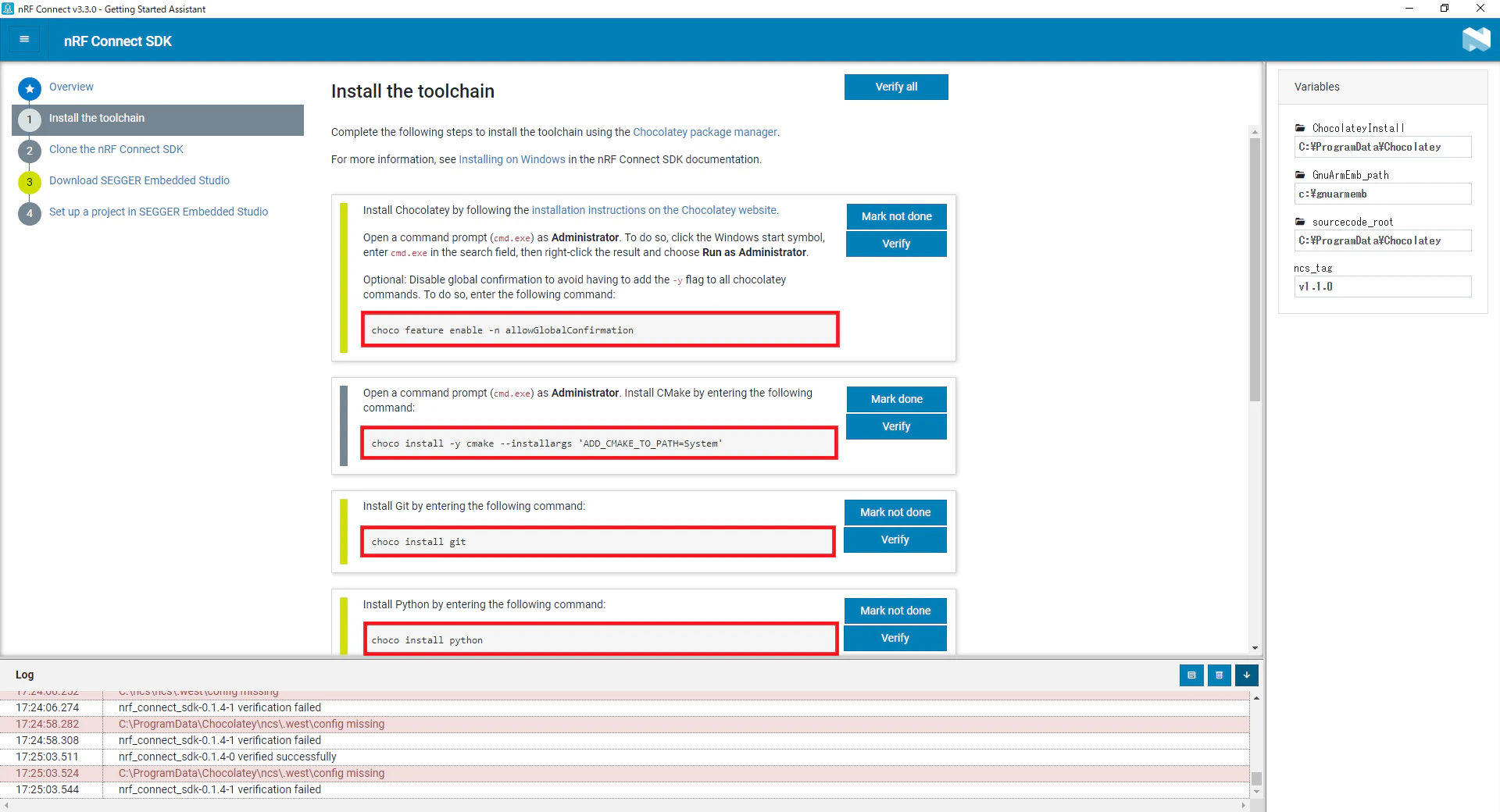1500x812 pixels.
Task: Click the 'choco install git' command text
Action: click(419, 542)
